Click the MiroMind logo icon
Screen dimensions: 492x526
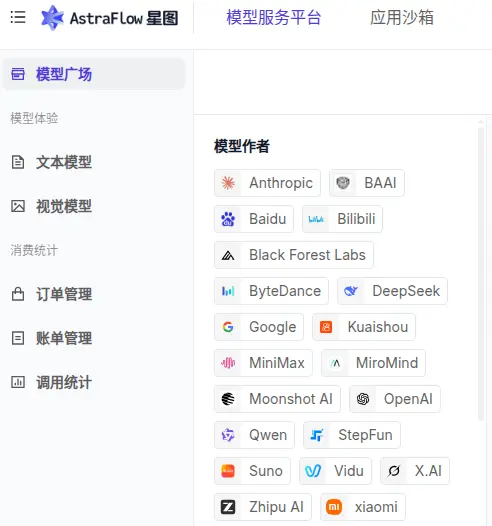335,363
